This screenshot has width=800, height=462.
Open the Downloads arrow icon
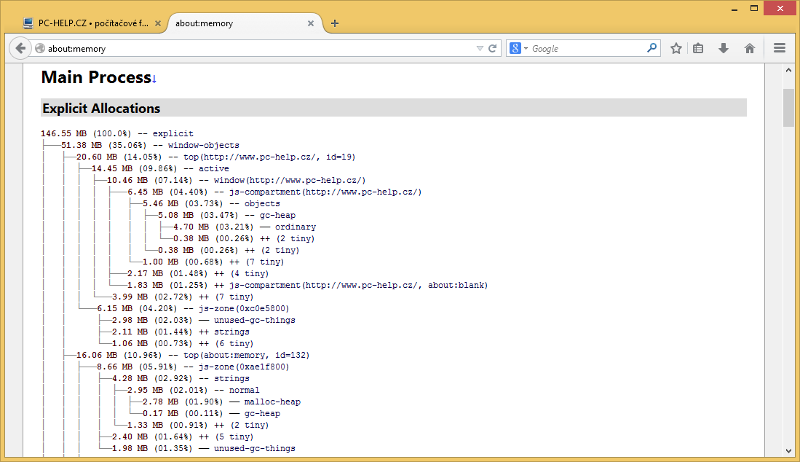point(723,48)
